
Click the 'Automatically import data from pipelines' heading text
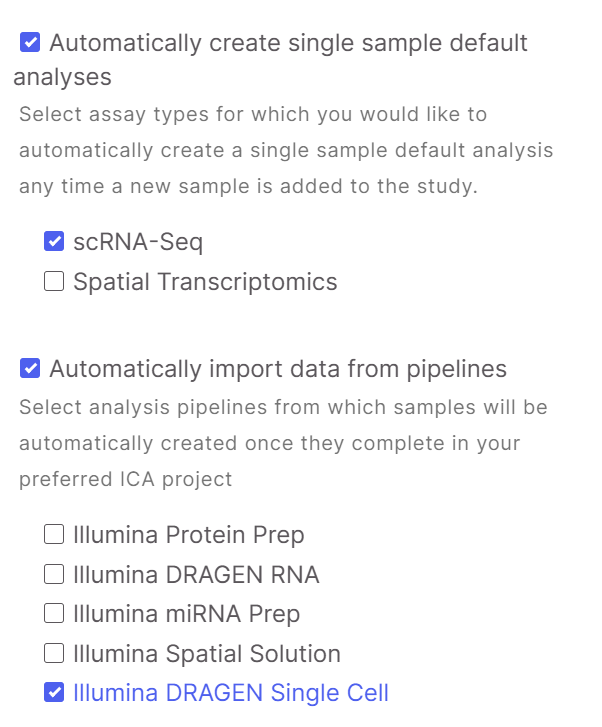point(278,369)
